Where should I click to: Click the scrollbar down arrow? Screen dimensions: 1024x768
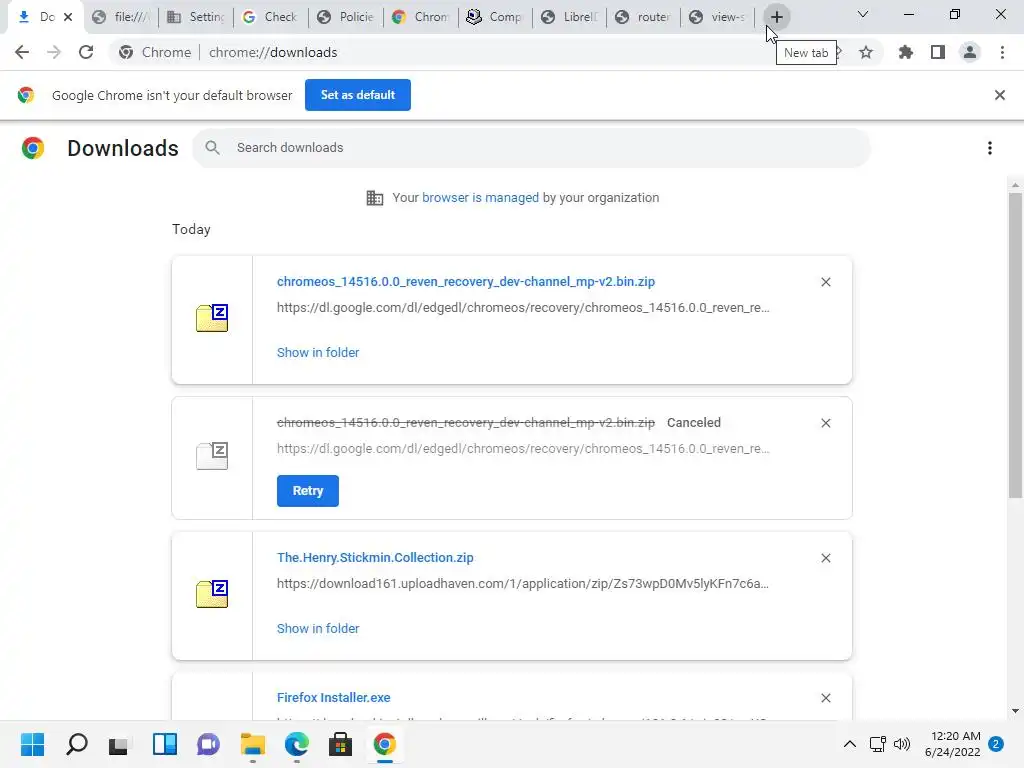click(x=1015, y=711)
